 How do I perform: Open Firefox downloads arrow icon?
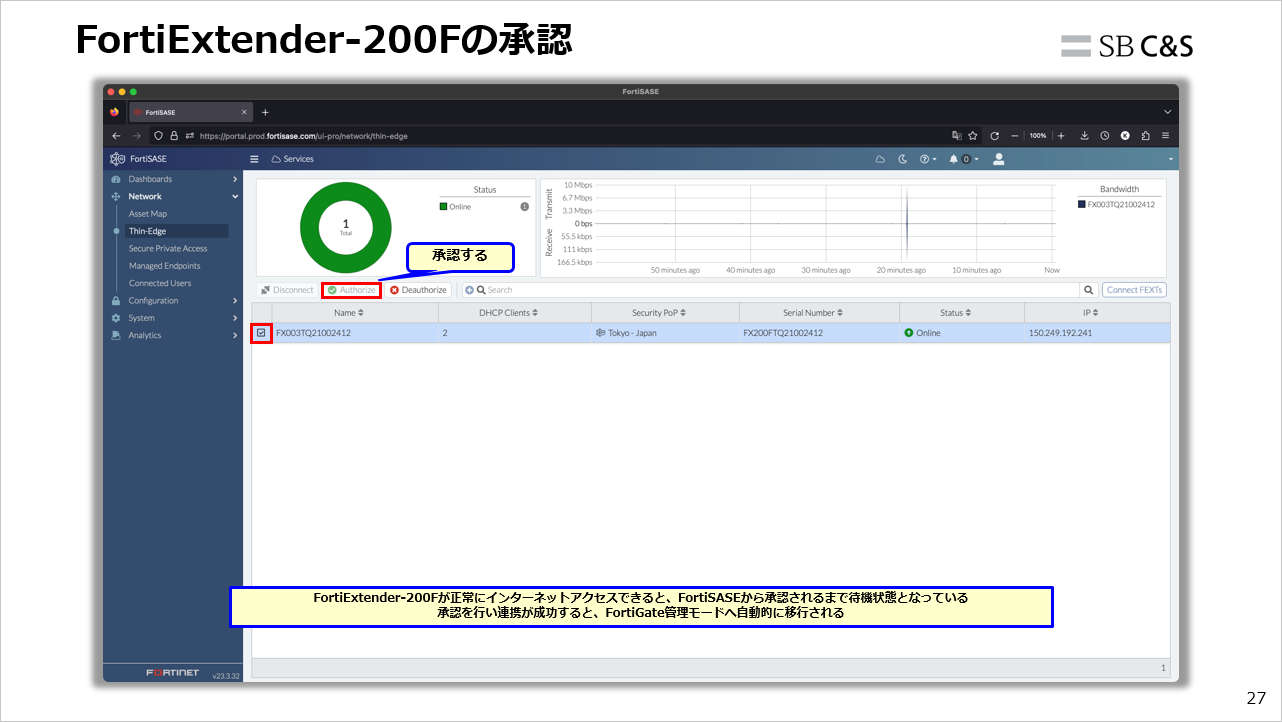coord(1083,135)
